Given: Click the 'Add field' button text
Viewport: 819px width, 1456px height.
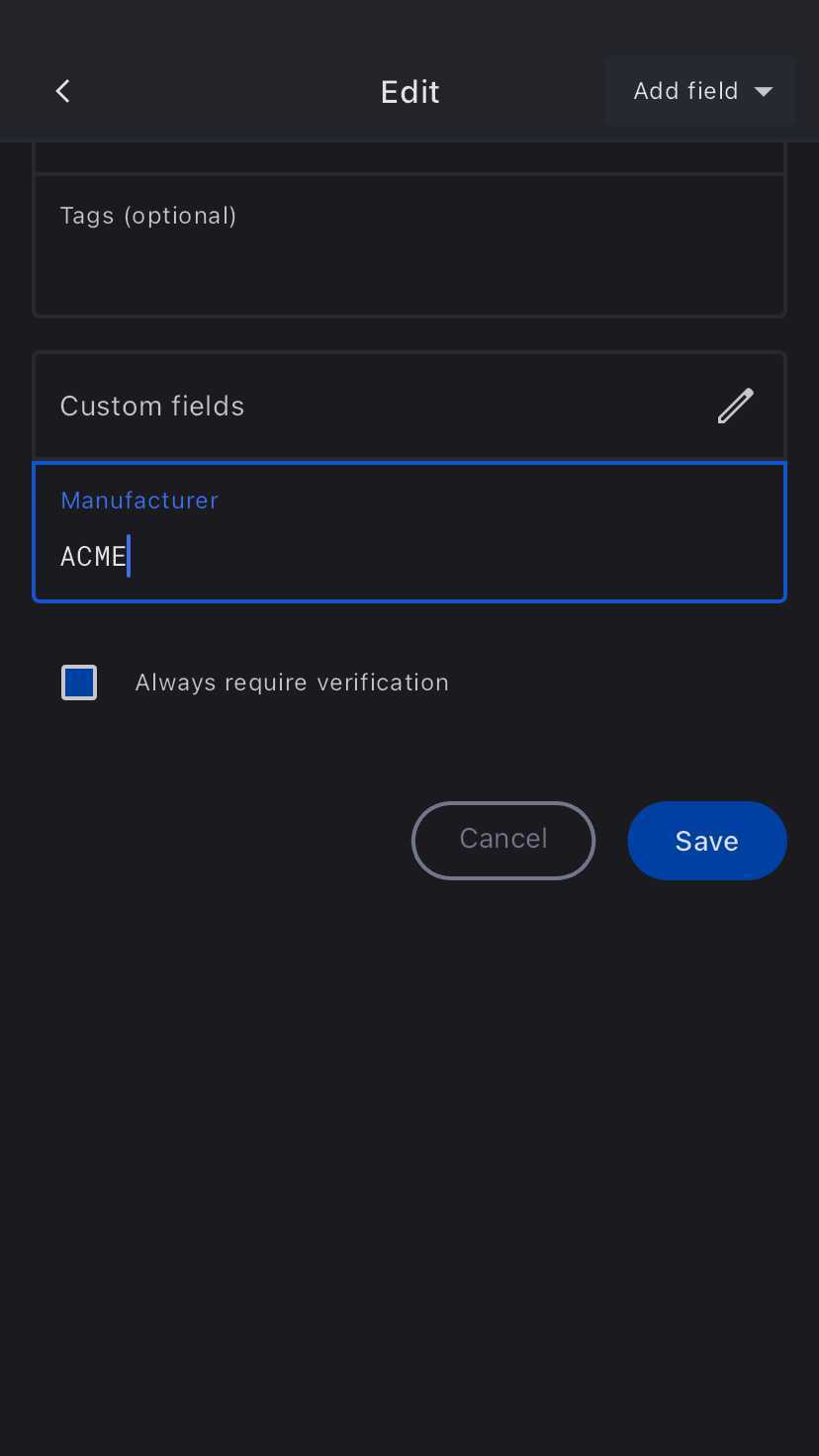Looking at the screenshot, I should pyautogui.click(x=685, y=91).
